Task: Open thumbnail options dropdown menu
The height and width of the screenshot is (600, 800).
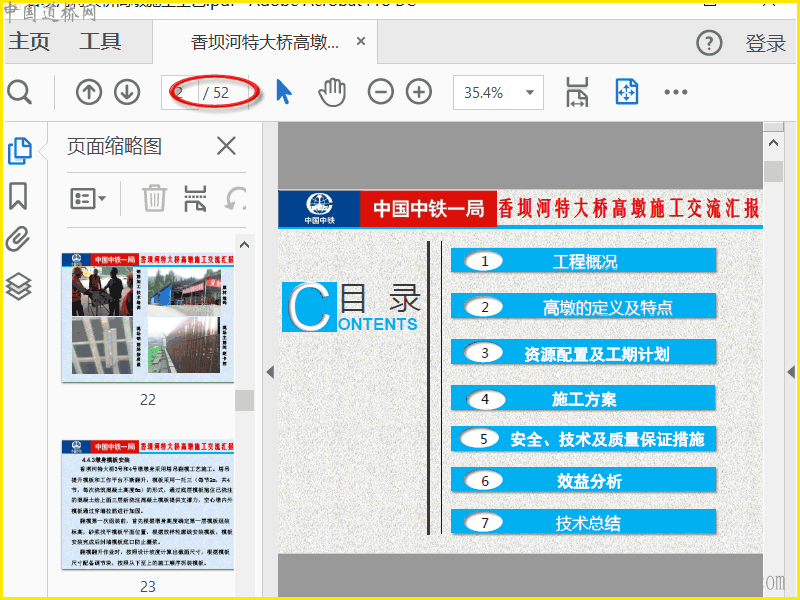Action: pyautogui.click(x=88, y=198)
